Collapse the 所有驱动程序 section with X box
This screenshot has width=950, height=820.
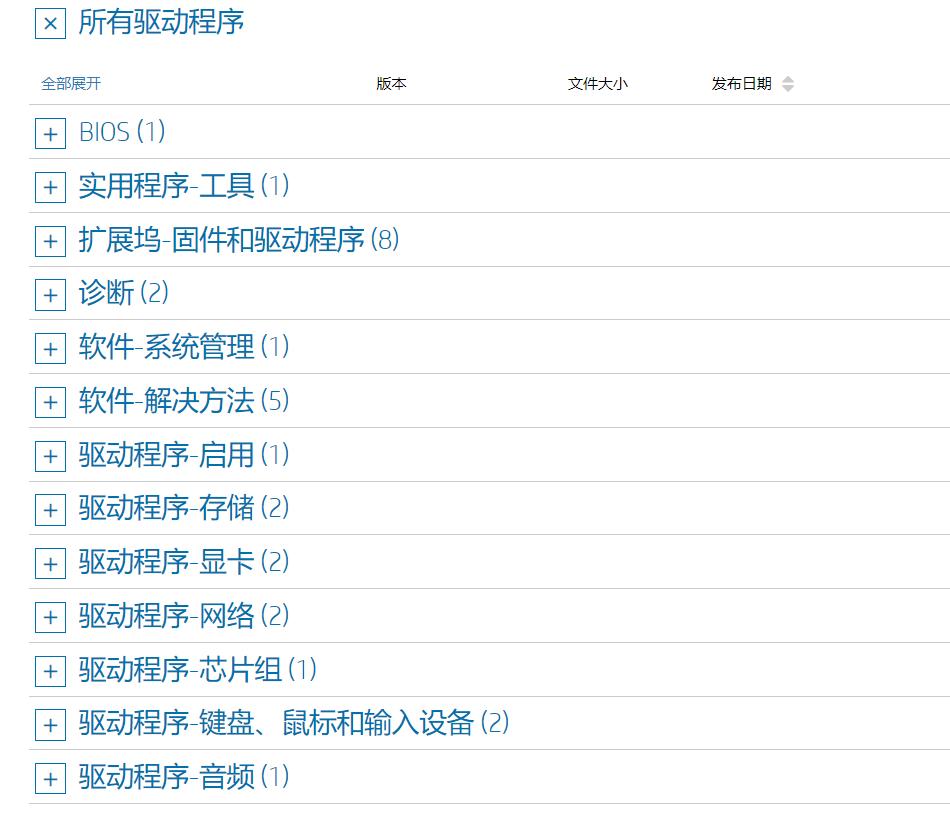[50, 24]
